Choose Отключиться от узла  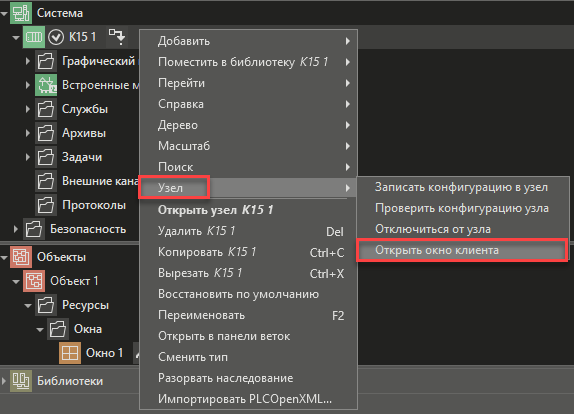(x=463, y=229)
